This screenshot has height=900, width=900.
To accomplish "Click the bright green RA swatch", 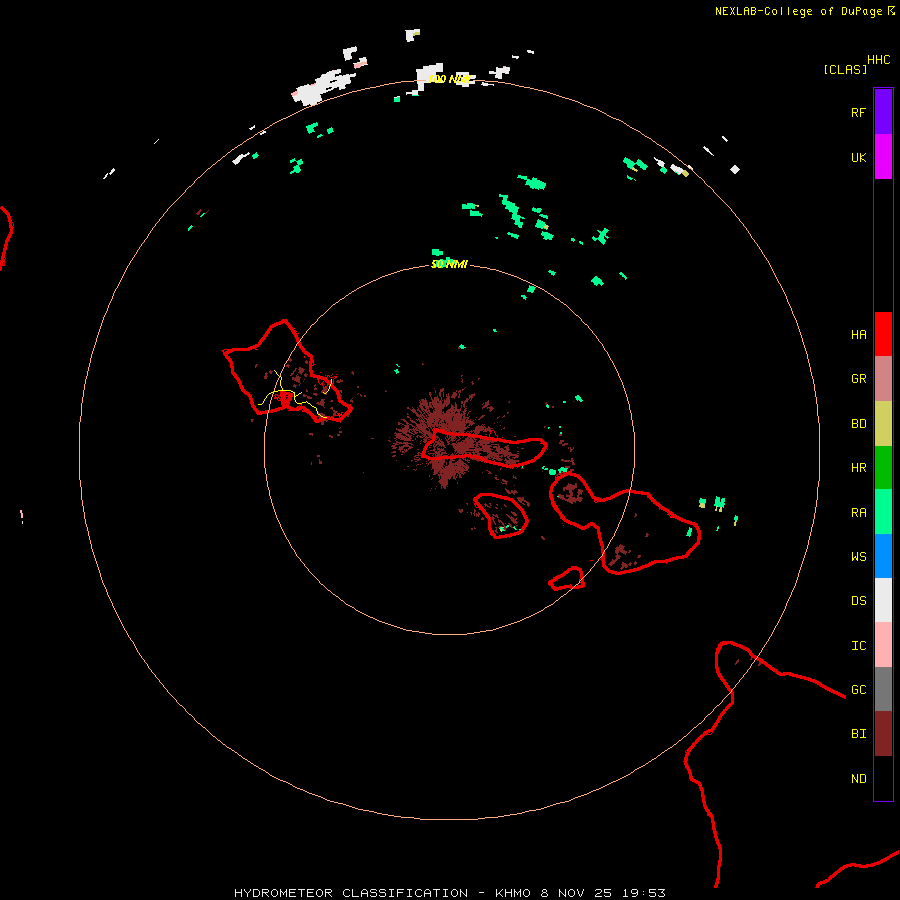I will coord(883,512).
